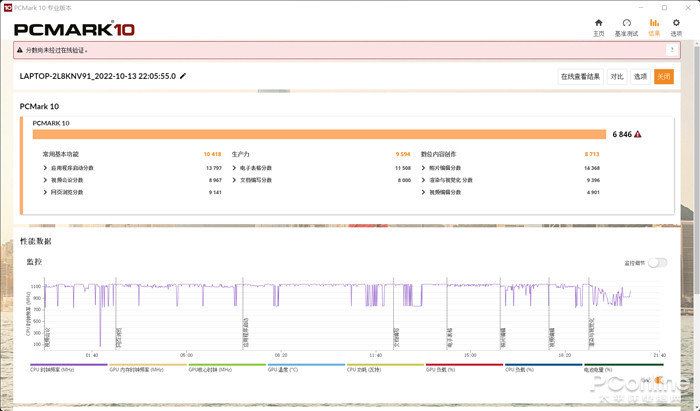Click the orange PCMark 10 score bar
Screen dimensions: 700x411
(319, 134)
